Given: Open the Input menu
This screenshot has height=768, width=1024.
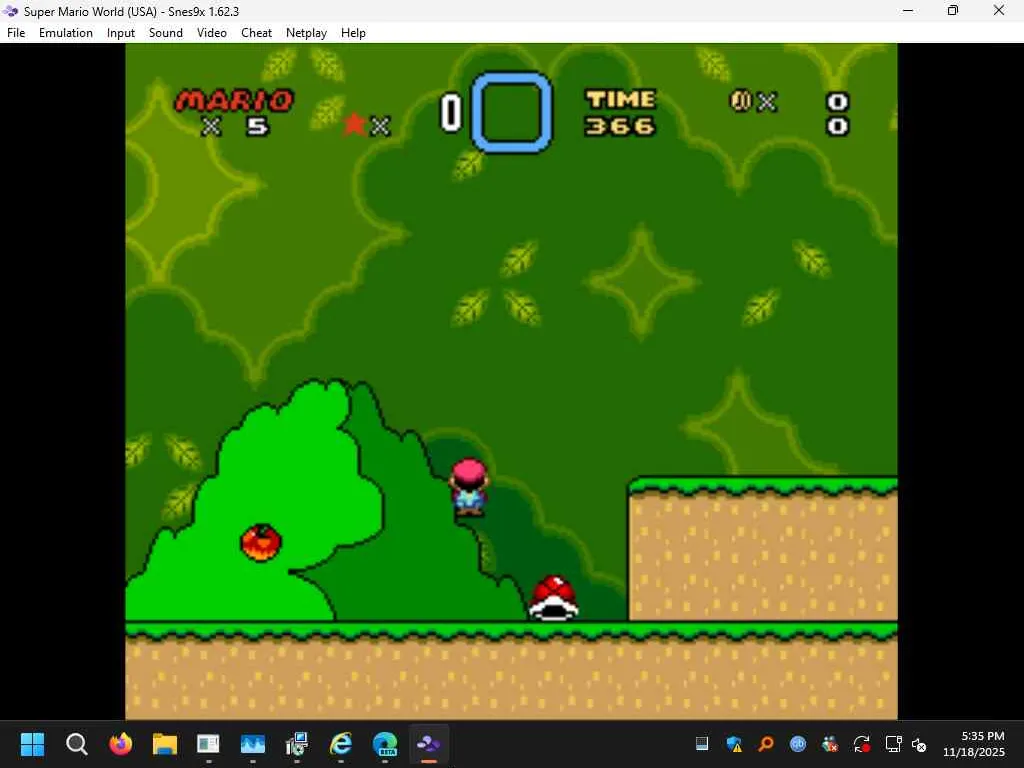Looking at the screenshot, I should pyautogui.click(x=121, y=33).
